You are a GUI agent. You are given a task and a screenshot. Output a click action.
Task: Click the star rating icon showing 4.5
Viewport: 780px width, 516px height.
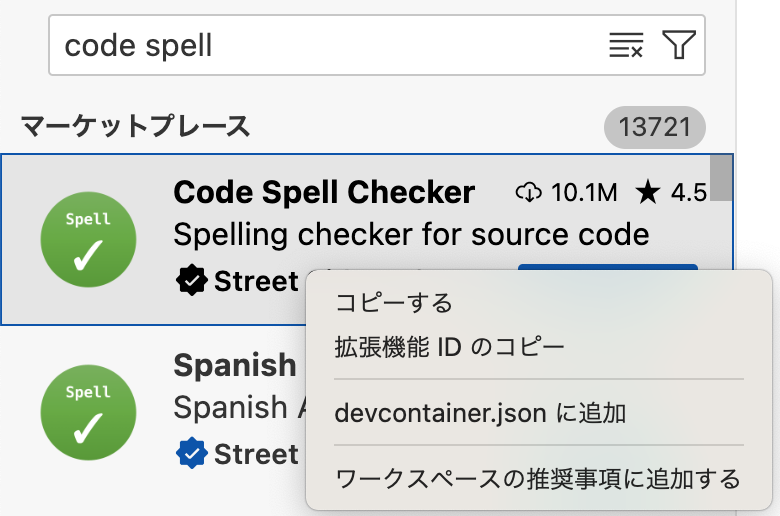(648, 193)
